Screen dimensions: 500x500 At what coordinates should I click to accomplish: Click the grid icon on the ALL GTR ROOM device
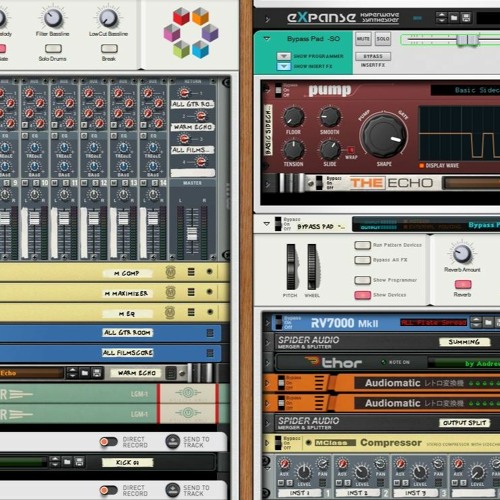pyautogui.click(x=210, y=333)
